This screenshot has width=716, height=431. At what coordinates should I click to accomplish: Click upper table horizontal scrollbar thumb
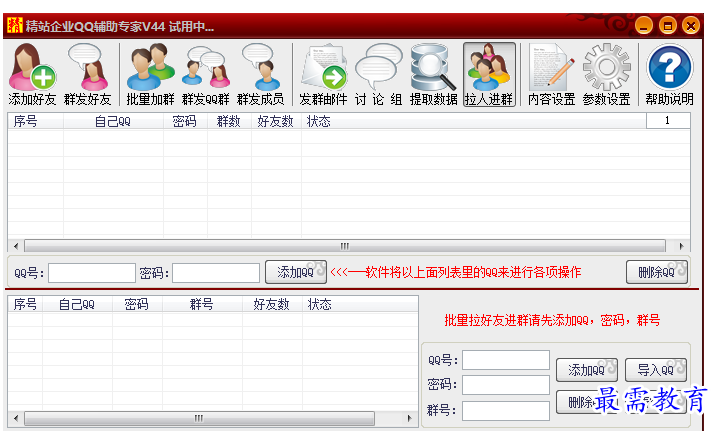pyautogui.click(x=345, y=246)
